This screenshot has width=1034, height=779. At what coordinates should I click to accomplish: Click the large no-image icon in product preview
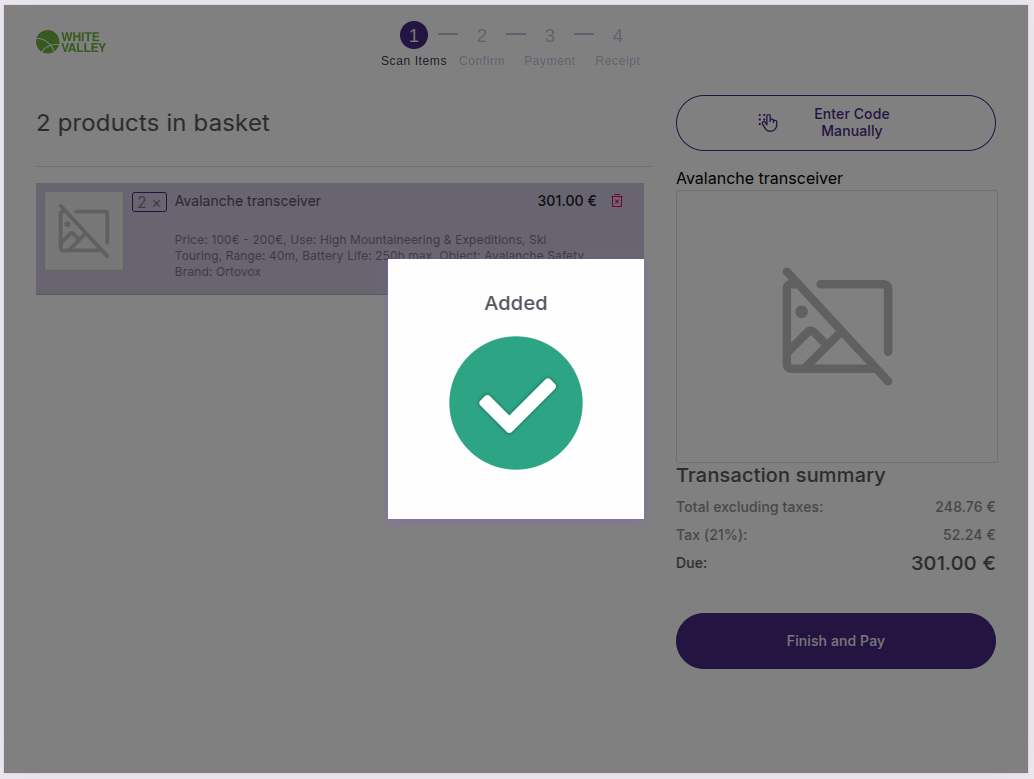coord(836,326)
